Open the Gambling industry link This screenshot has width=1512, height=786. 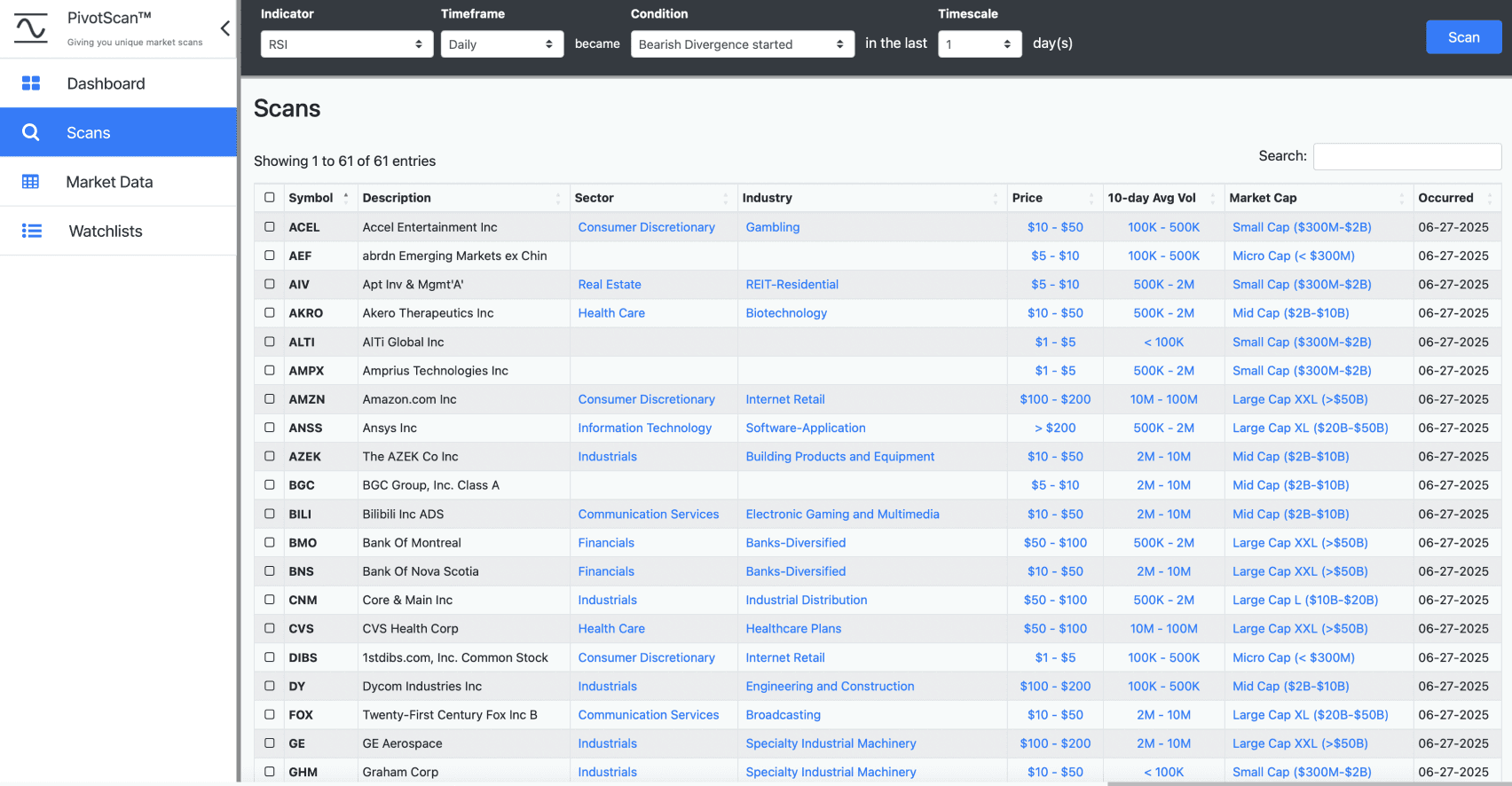pos(773,227)
